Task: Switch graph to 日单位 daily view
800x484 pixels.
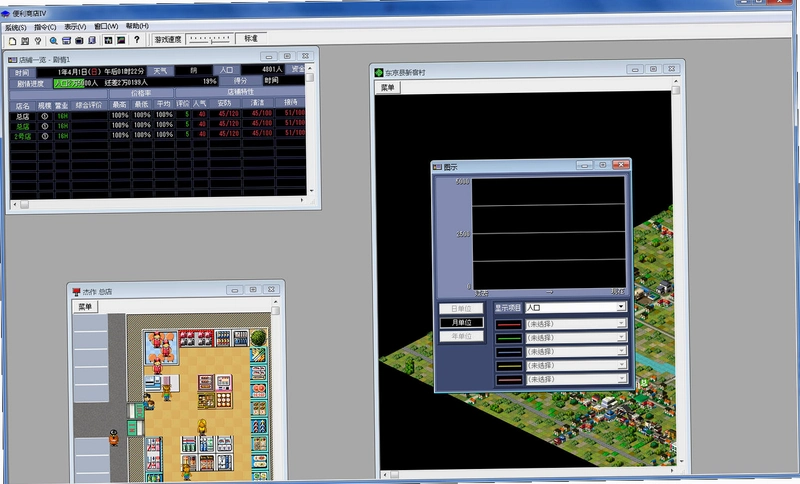Action: tap(461, 309)
